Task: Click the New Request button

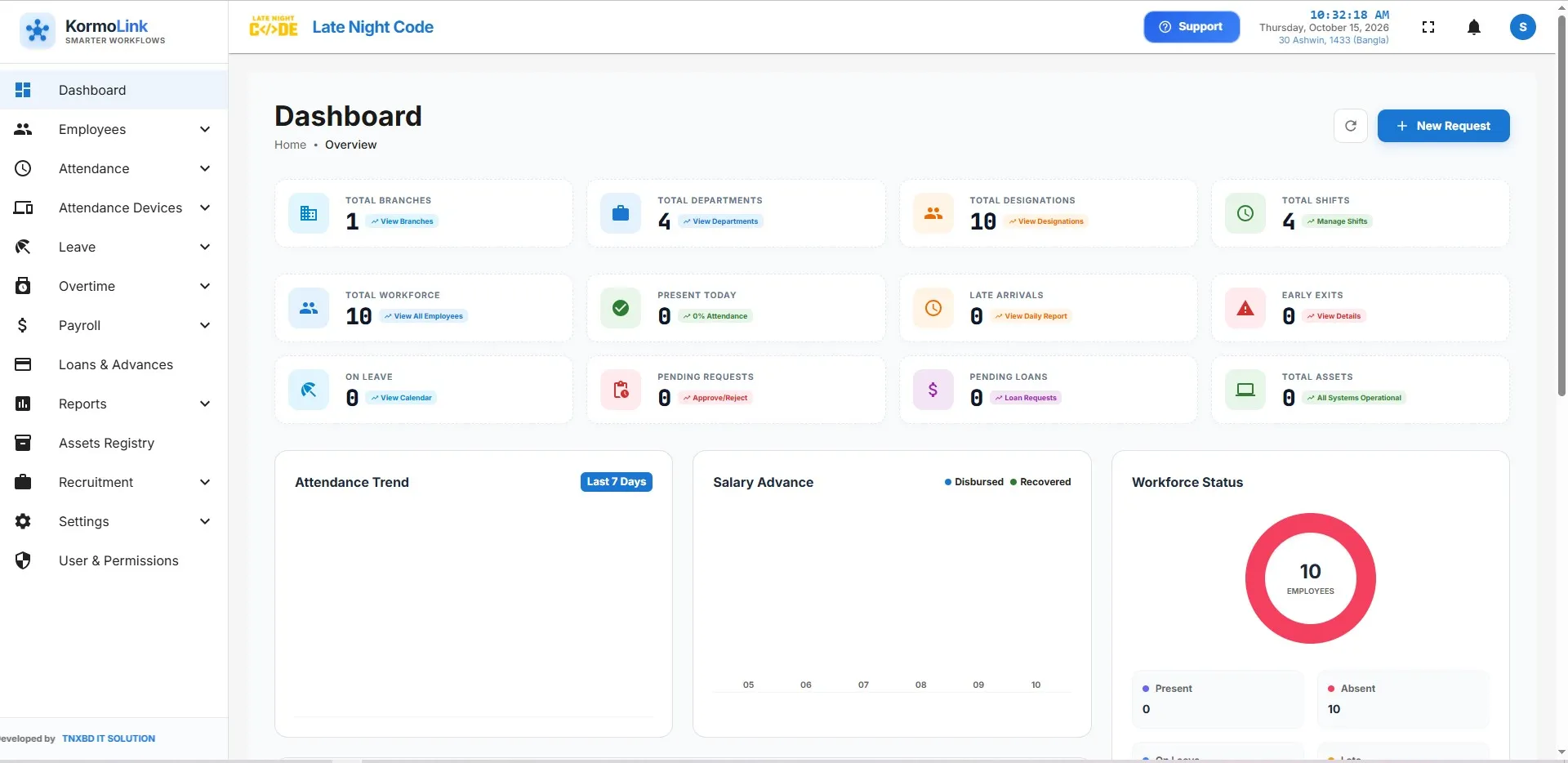Action: tap(1443, 126)
